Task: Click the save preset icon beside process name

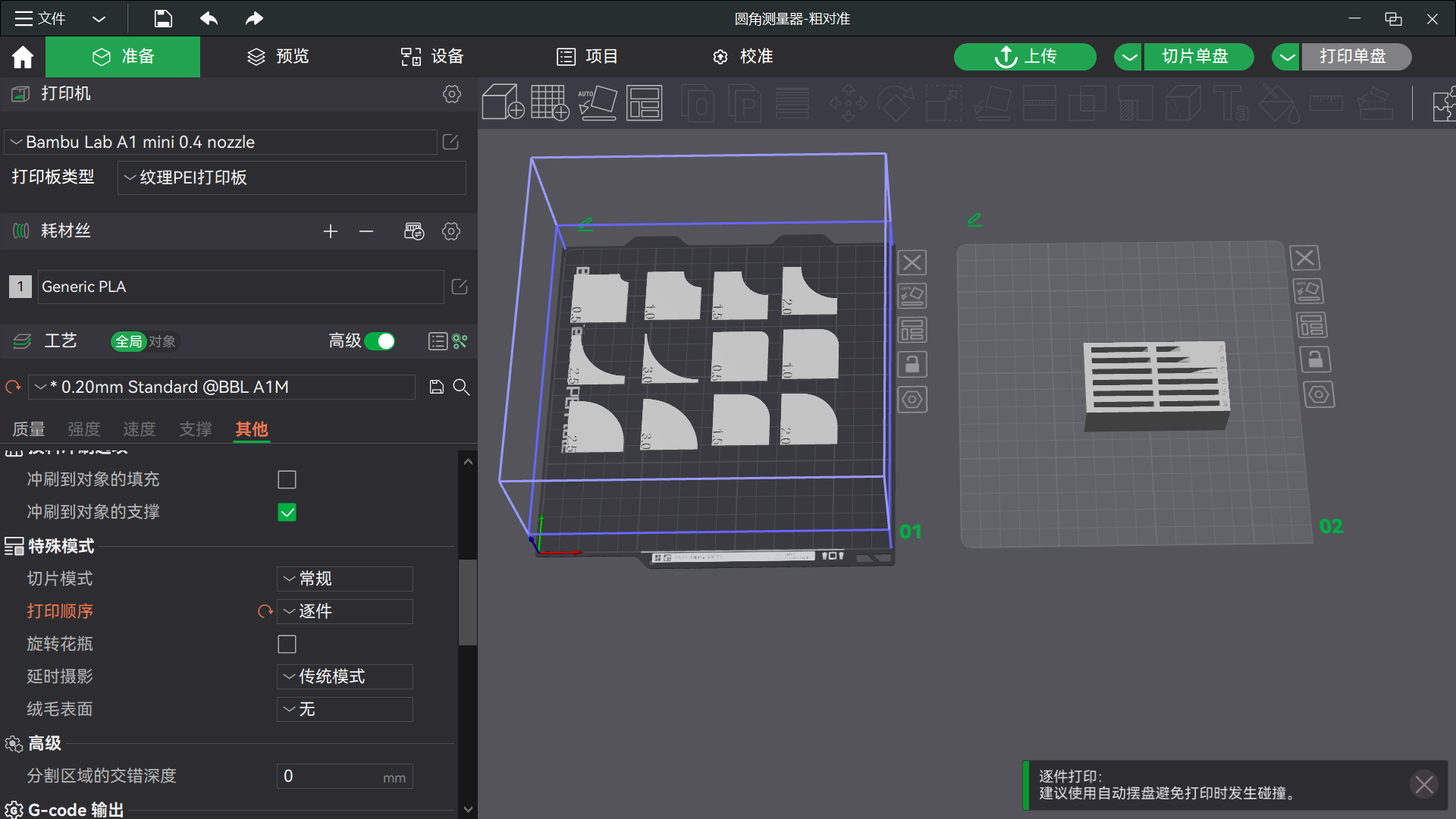Action: click(436, 387)
